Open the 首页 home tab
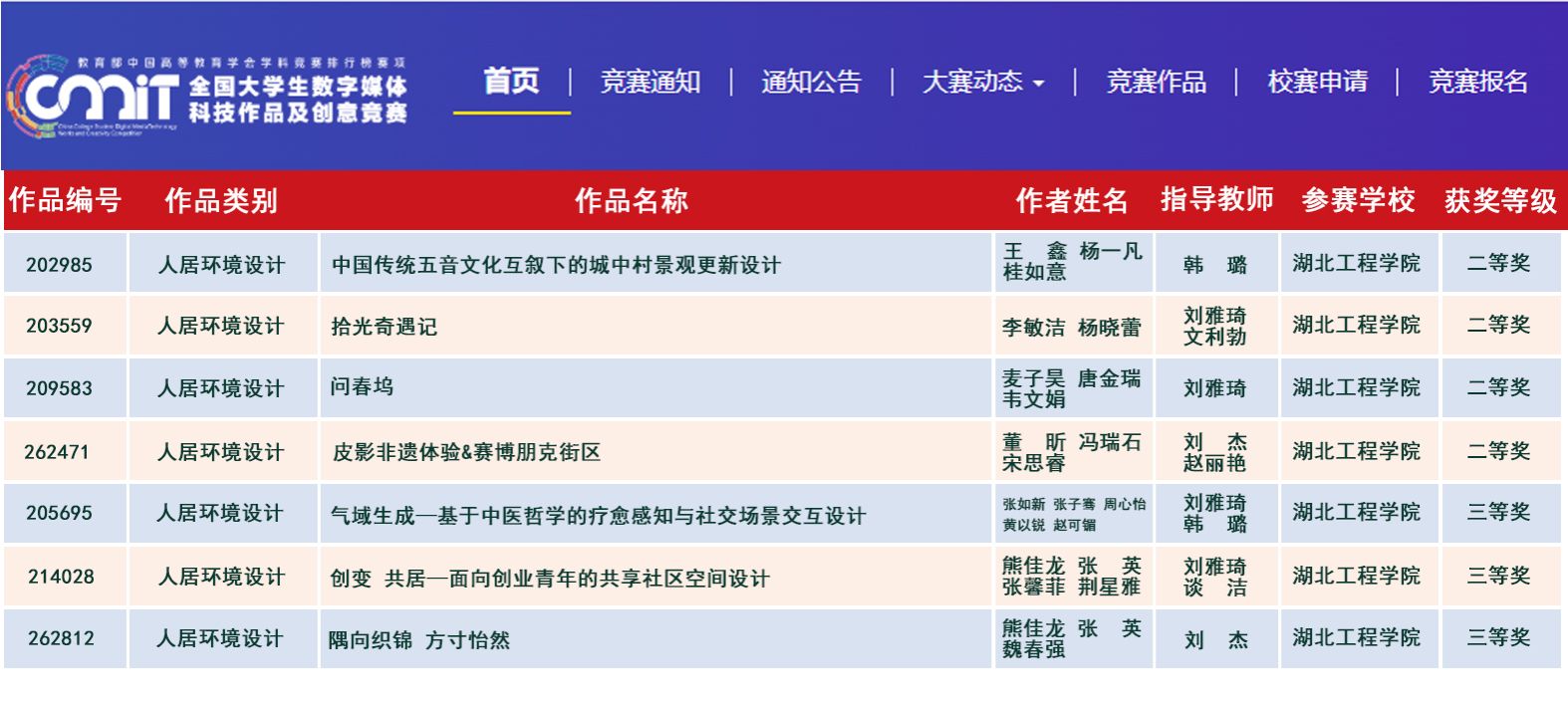Viewport: 1568px width, 708px height. coord(511,82)
